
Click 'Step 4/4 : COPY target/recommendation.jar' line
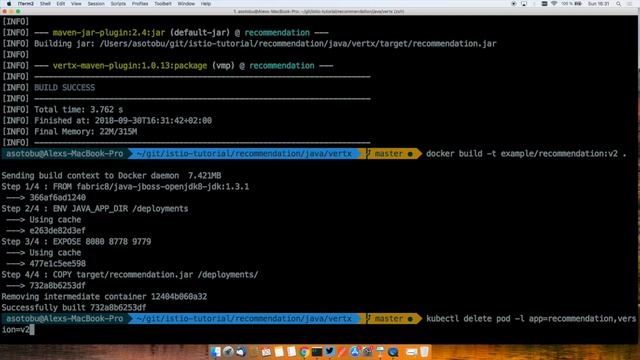(x=130, y=275)
